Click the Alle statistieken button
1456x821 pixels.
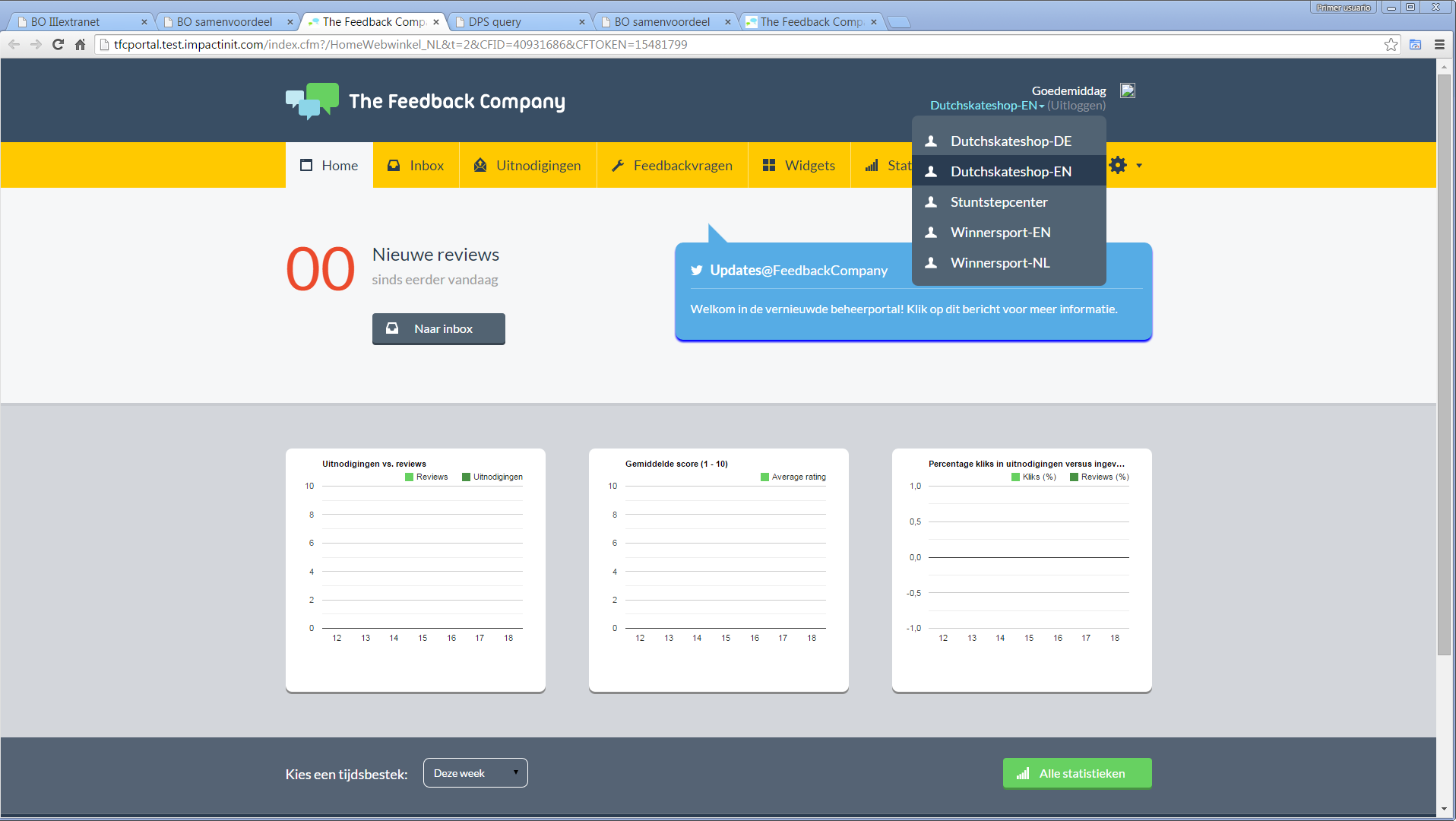[1077, 773]
